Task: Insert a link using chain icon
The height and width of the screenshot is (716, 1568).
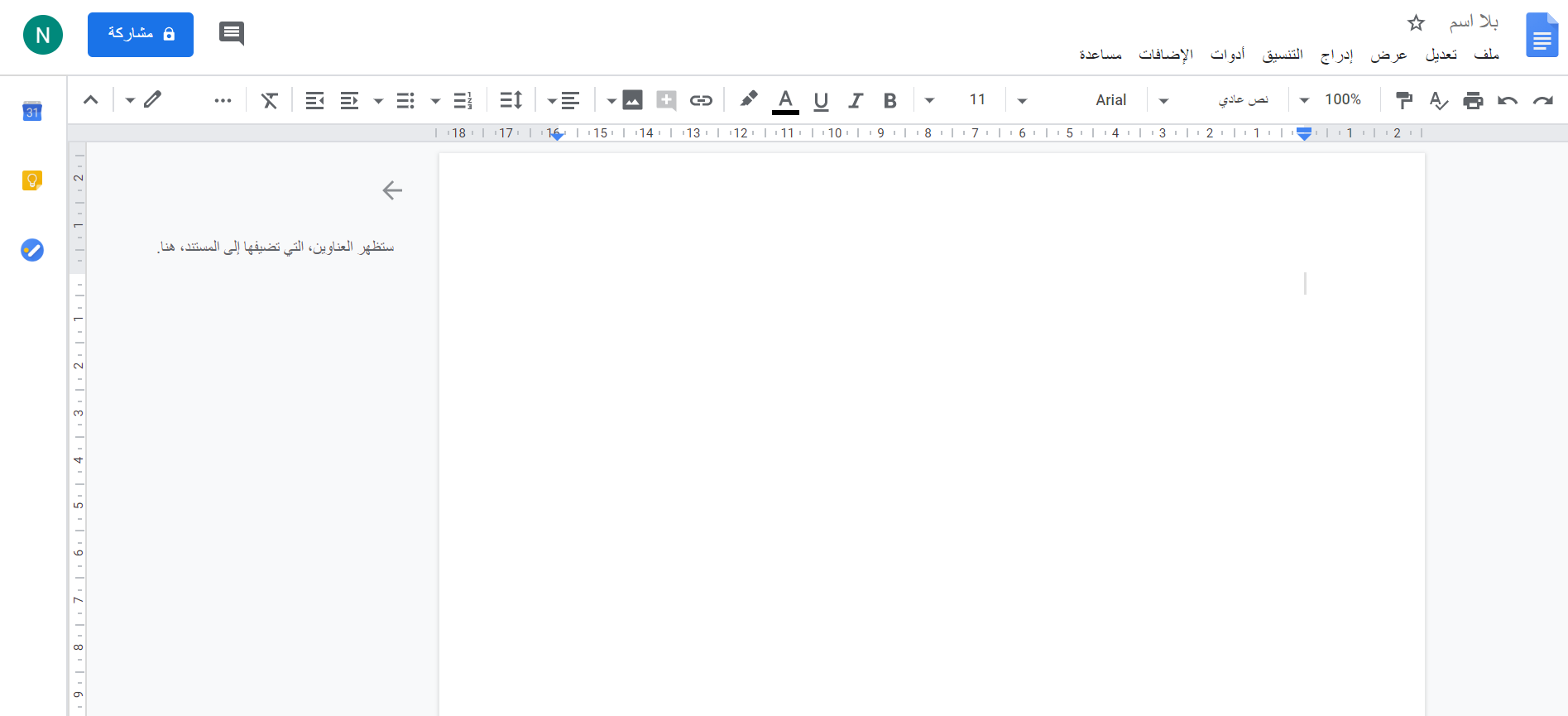Action: 701,100
